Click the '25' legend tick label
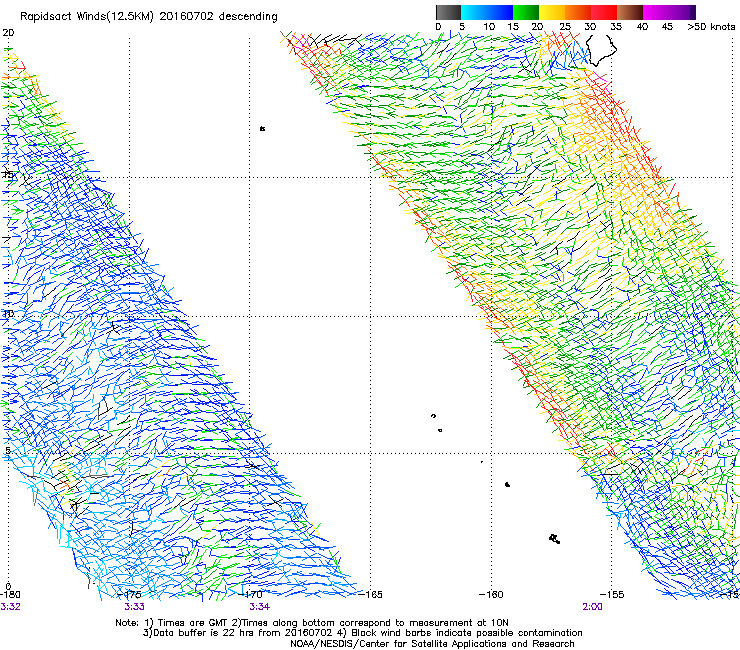This screenshot has width=740, height=650. coord(565,27)
